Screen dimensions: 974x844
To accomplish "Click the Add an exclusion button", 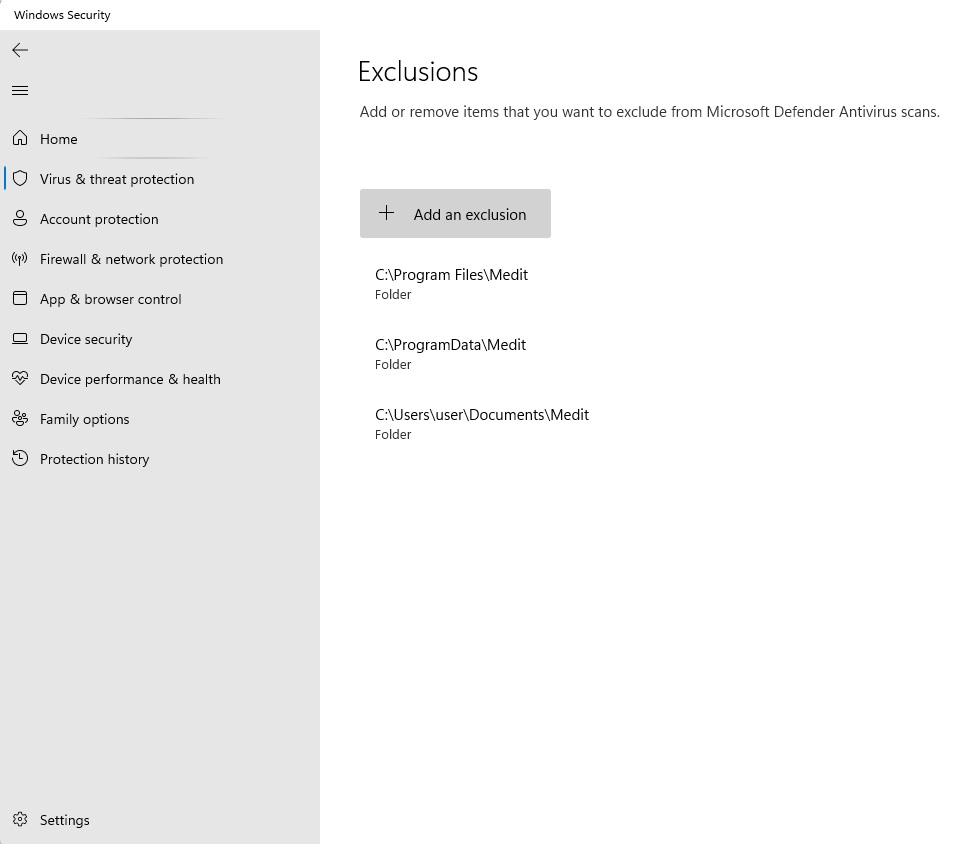I will coord(455,214).
